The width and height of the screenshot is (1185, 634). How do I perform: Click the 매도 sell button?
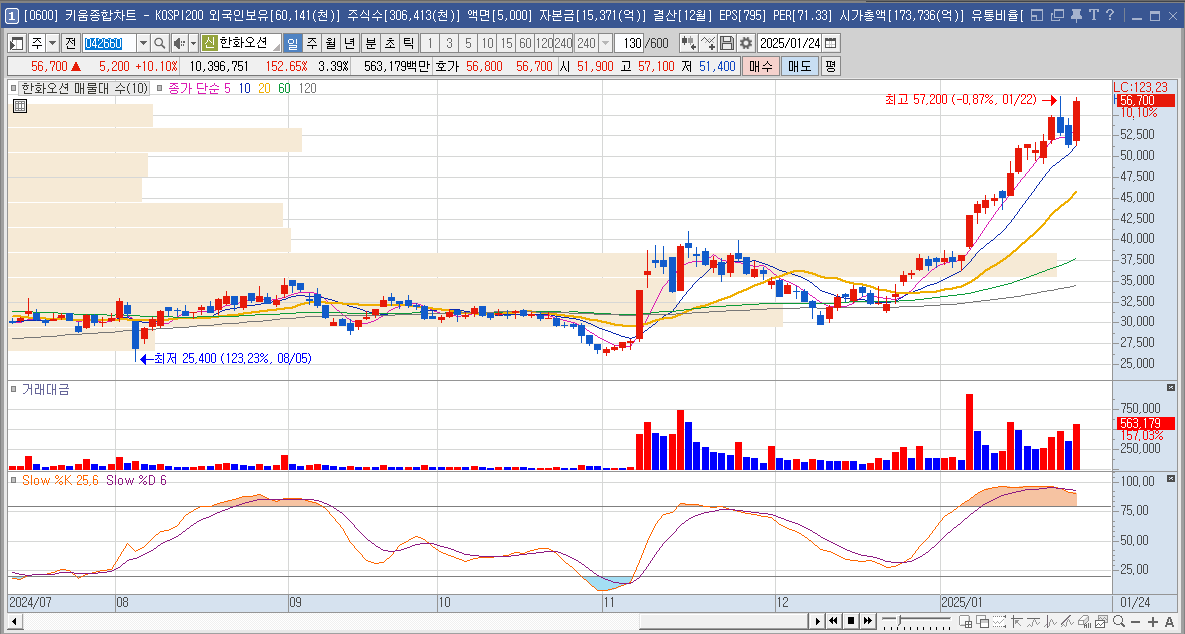(799, 66)
